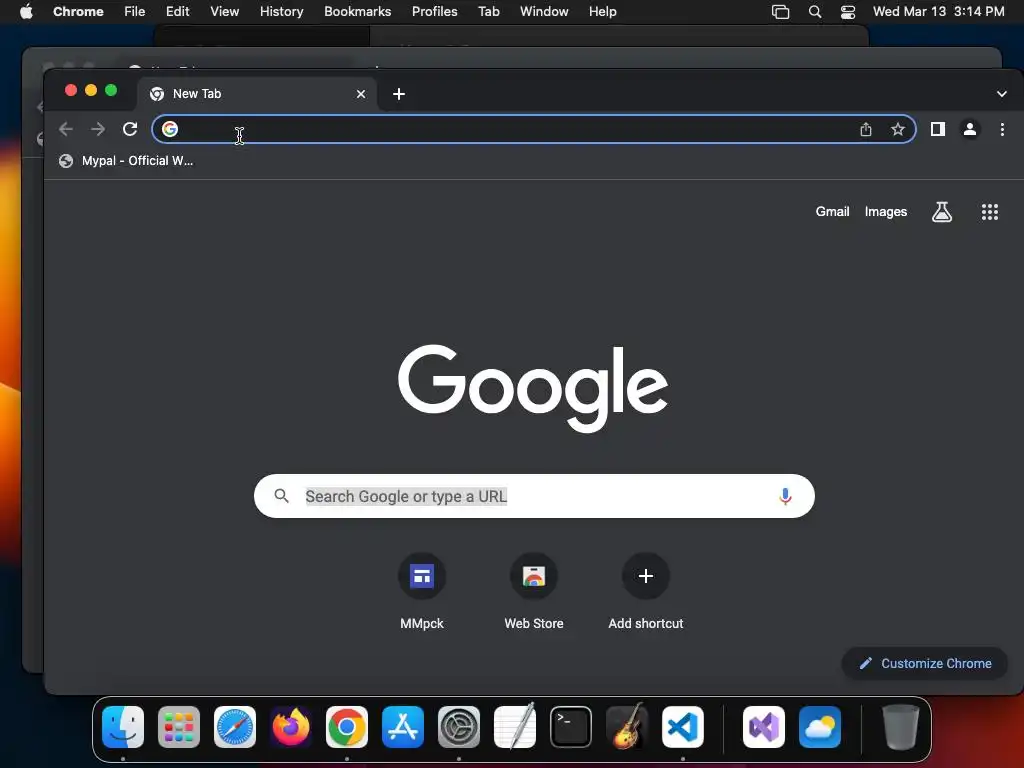Click the Google search box
Image resolution: width=1024 pixels, height=768 pixels.
click(534, 496)
